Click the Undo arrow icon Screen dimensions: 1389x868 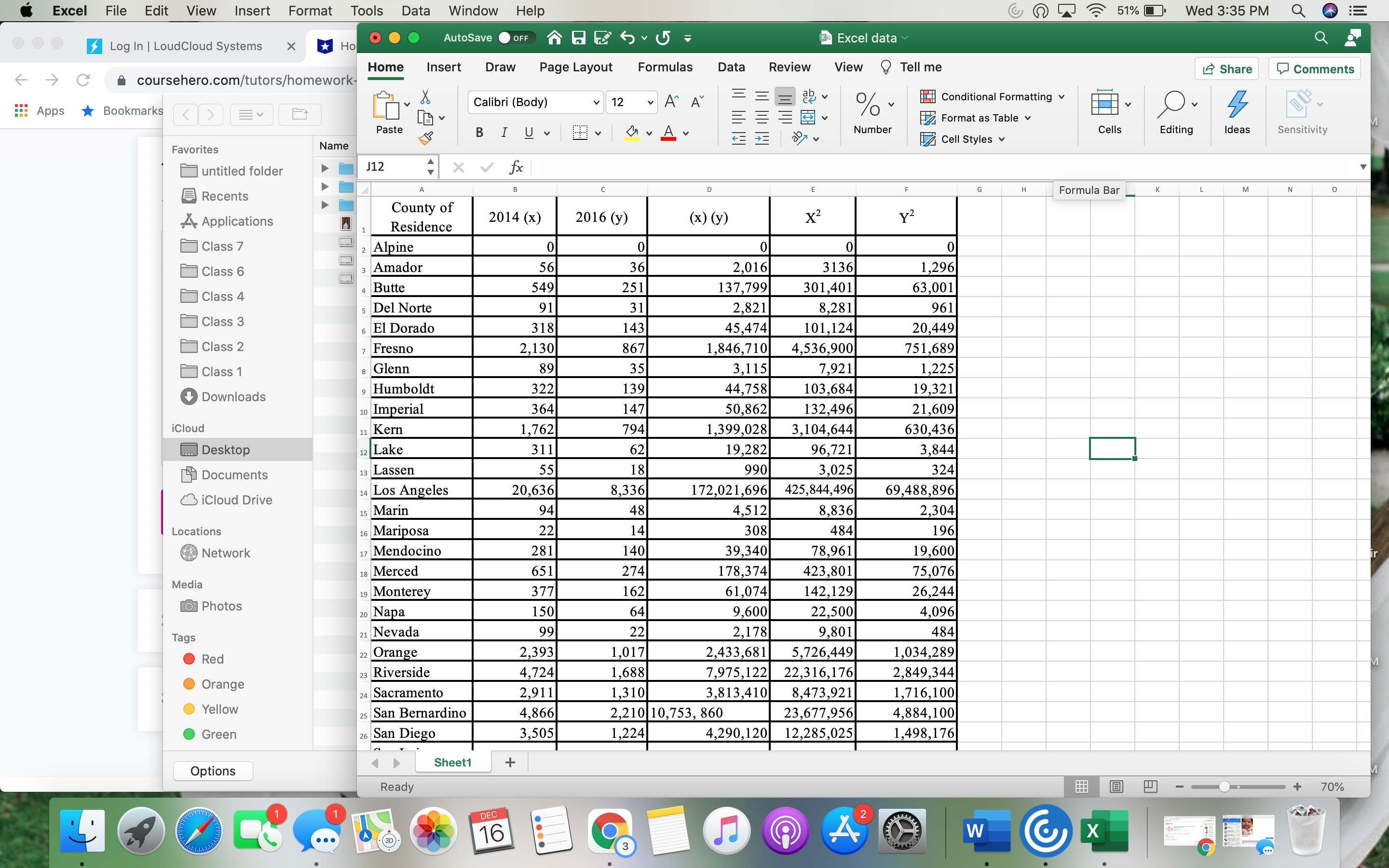tap(627, 38)
